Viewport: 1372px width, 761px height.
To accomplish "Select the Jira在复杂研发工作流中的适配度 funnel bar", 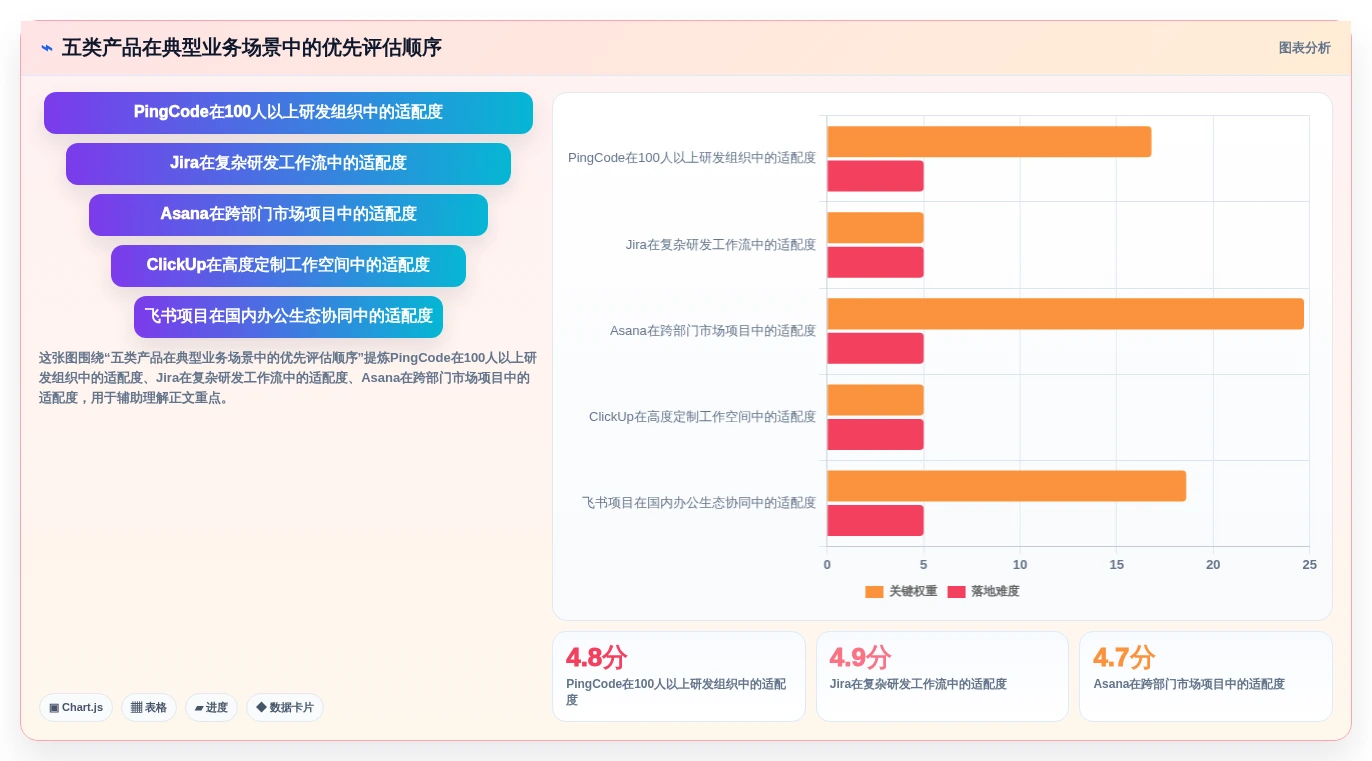I will pyautogui.click(x=288, y=164).
